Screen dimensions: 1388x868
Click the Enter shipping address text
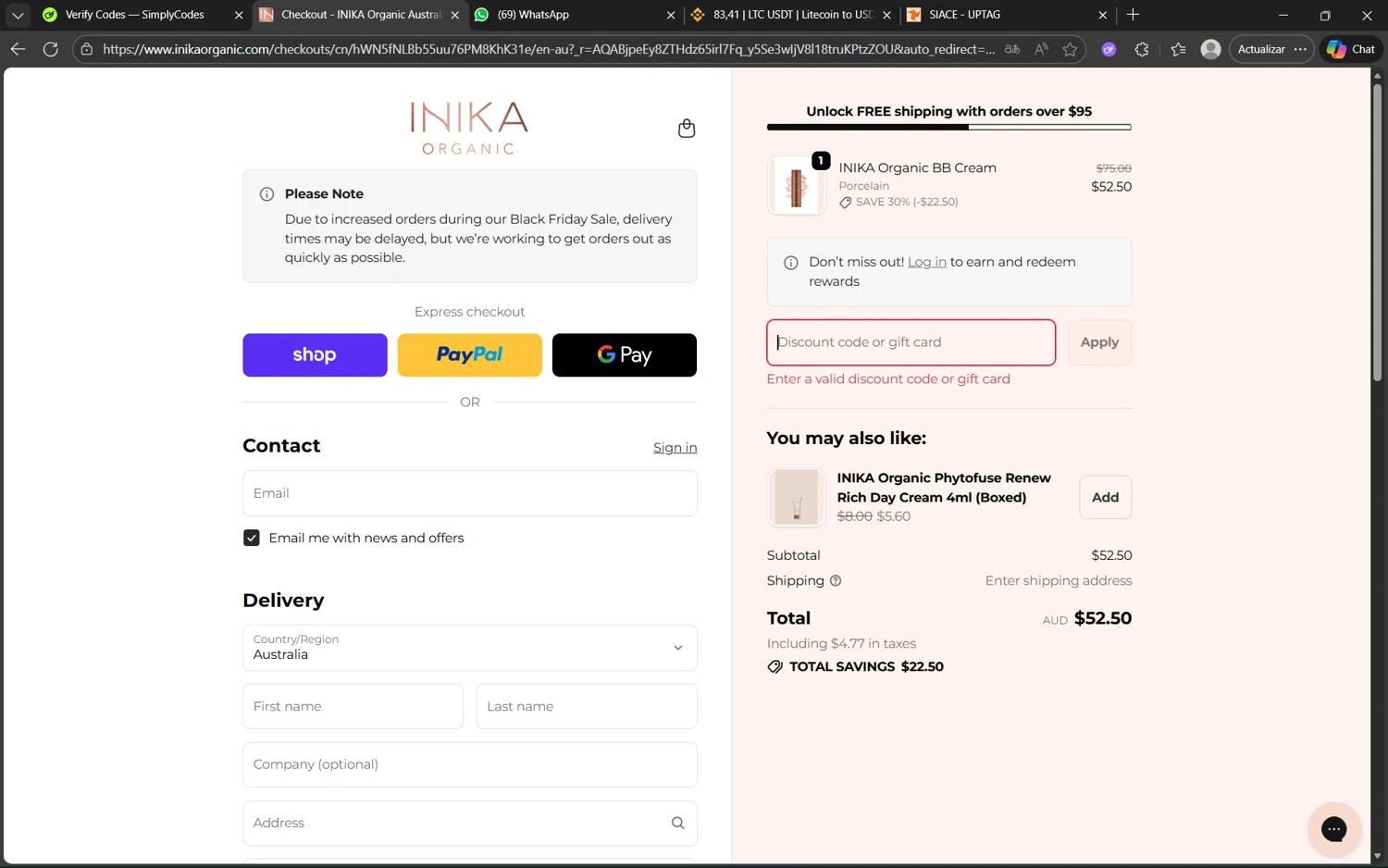(x=1059, y=581)
